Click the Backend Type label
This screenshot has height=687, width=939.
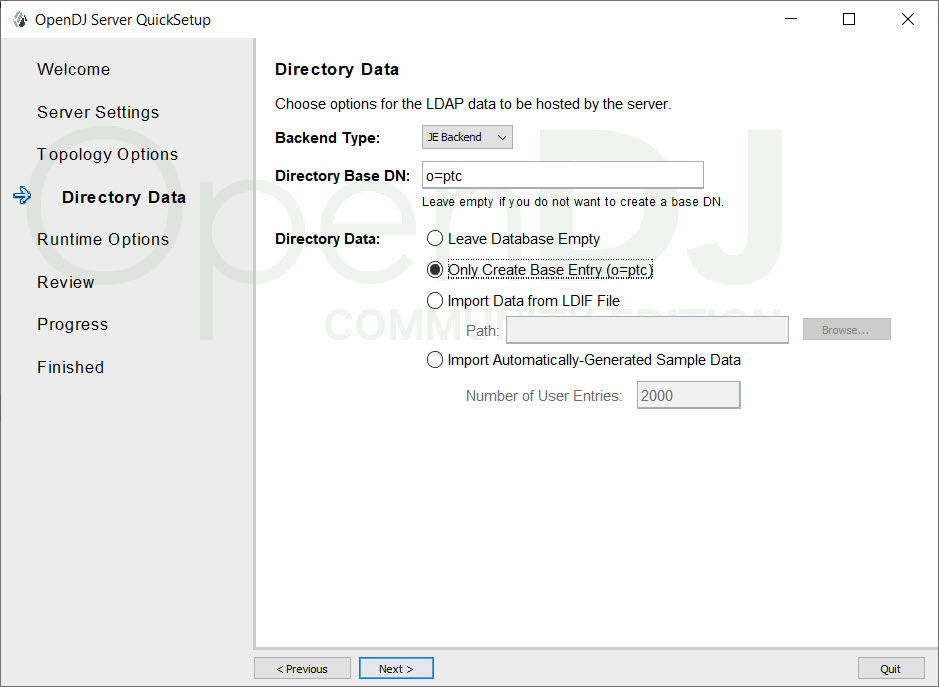click(x=328, y=138)
